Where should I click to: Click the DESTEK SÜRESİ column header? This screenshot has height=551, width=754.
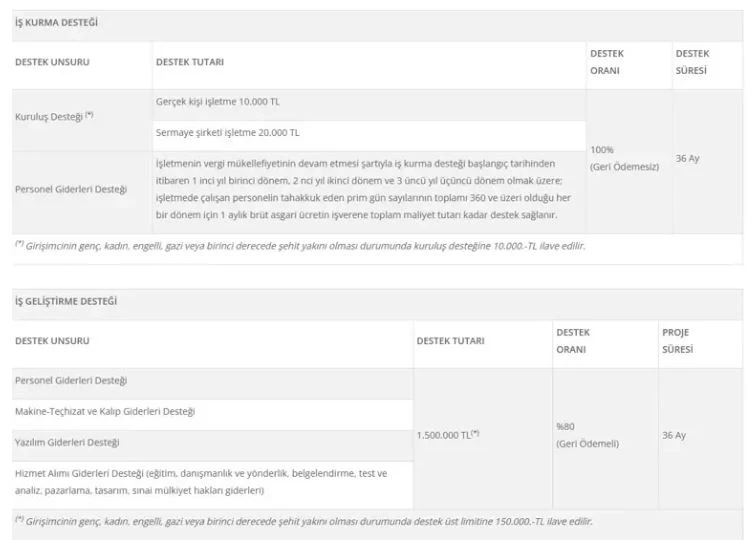click(692, 62)
